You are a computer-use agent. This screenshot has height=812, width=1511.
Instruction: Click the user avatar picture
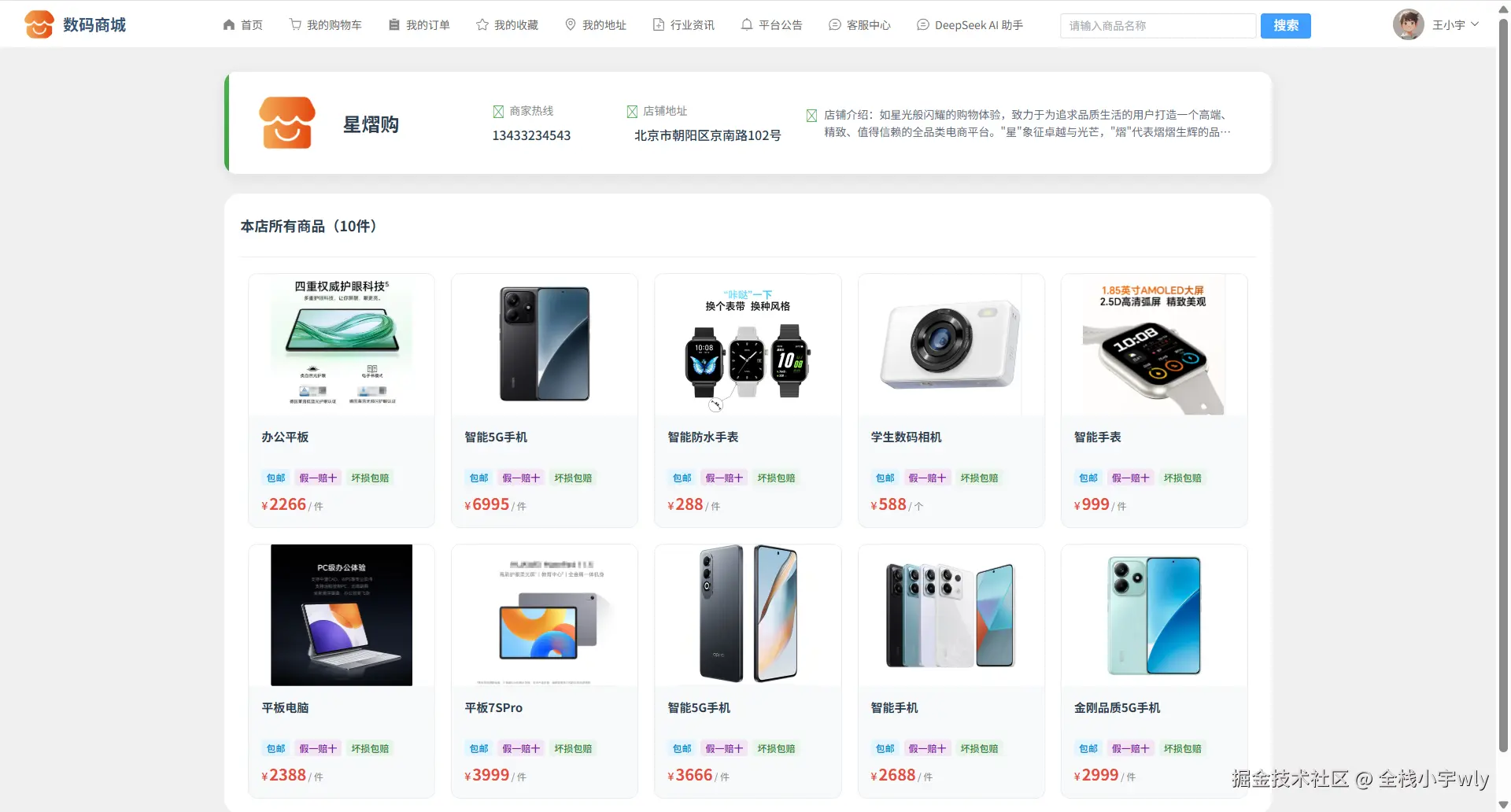(1408, 24)
